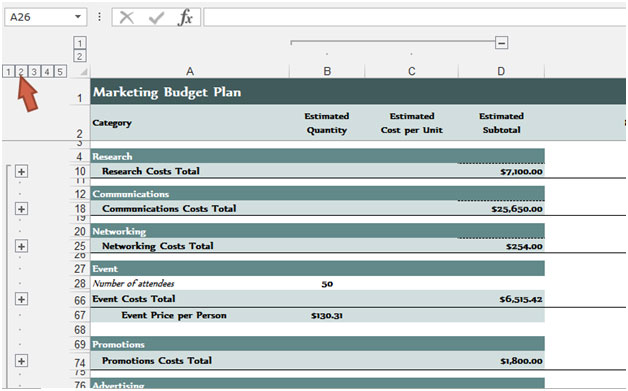Expand Communications Costs Total group
628x391 pixels.
(x=21, y=209)
